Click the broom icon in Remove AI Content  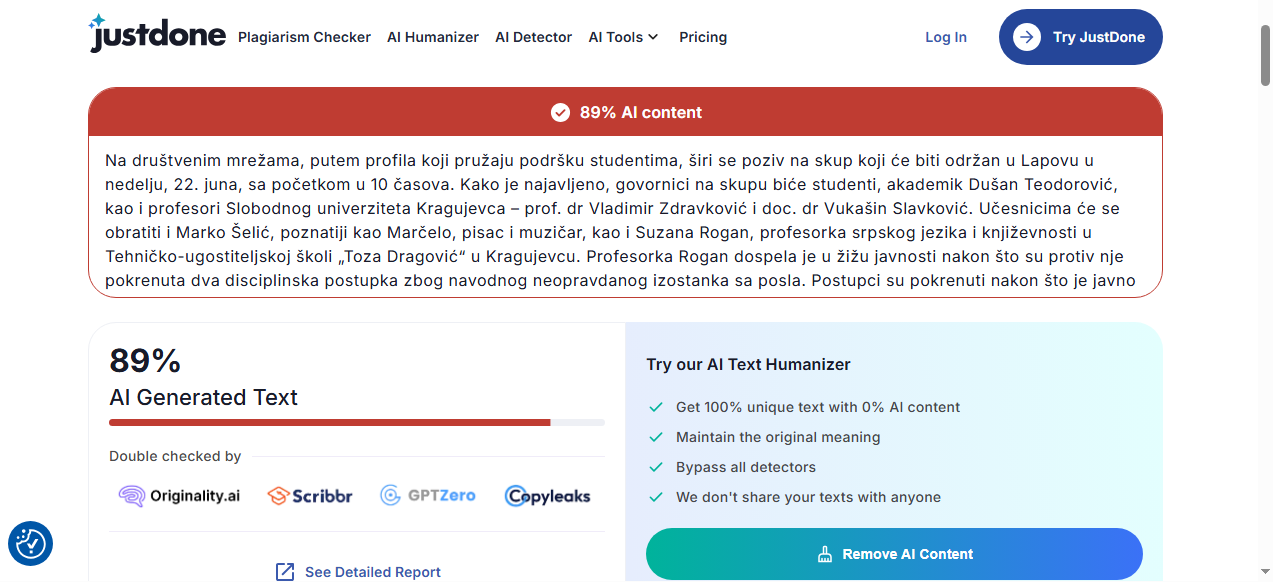point(825,554)
